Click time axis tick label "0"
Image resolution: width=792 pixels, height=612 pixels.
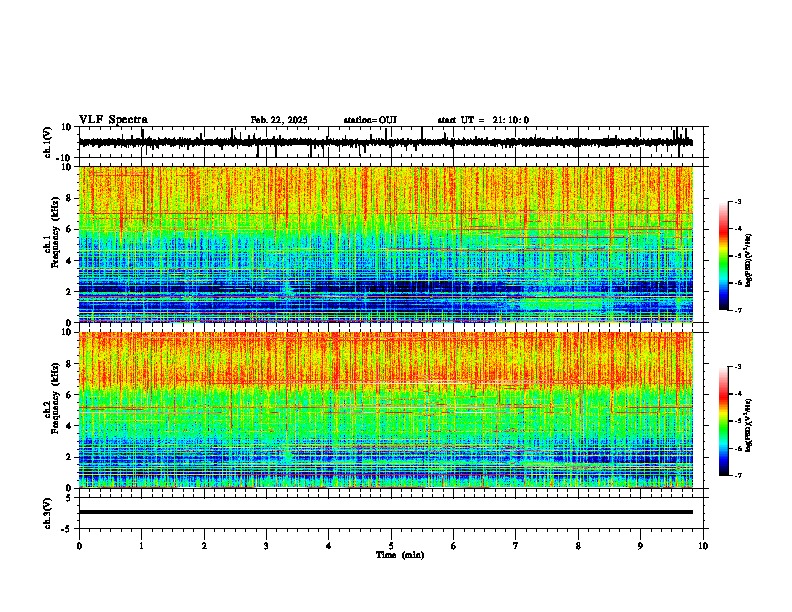pos(79,546)
